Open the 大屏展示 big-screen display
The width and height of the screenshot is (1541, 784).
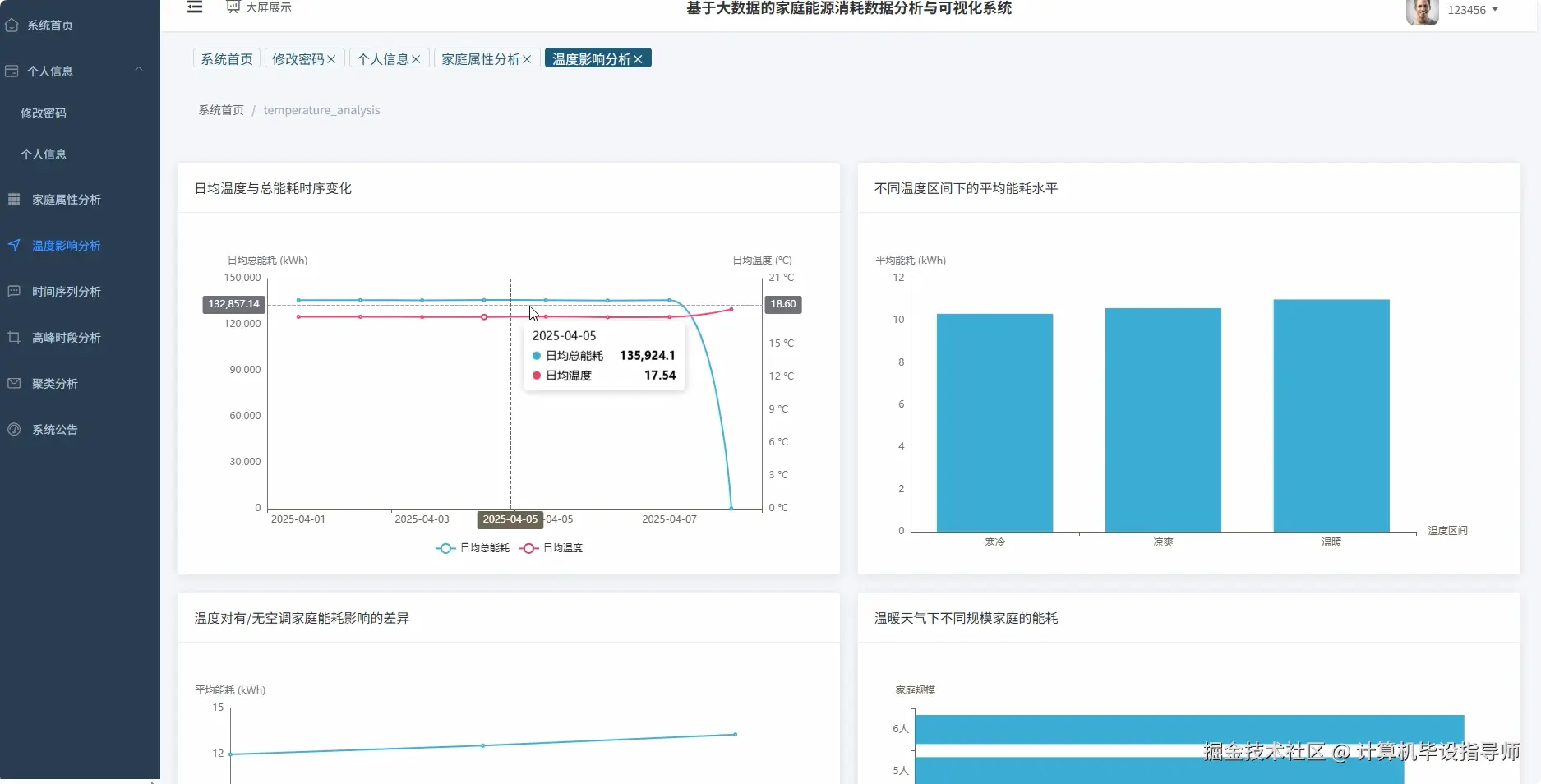pos(259,7)
